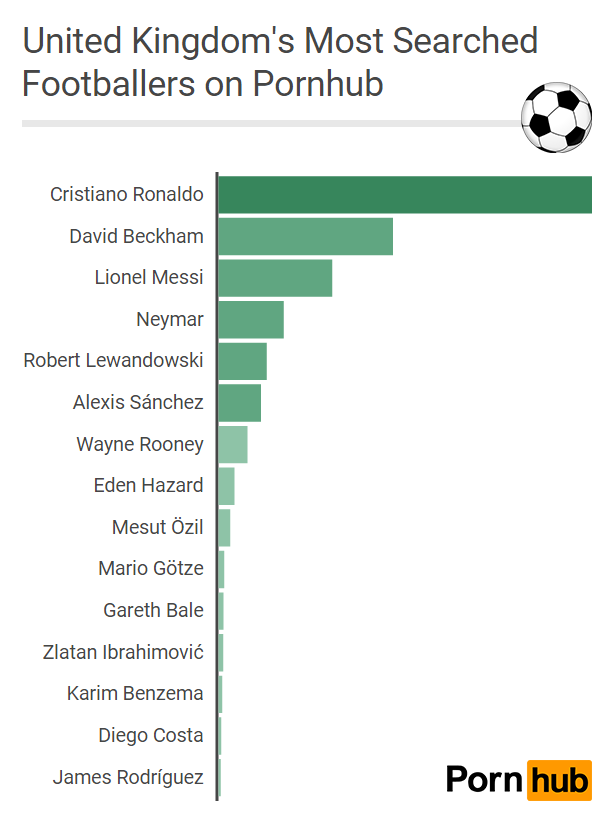Click the Cristiano Ronaldo label

[x=127, y=194]
